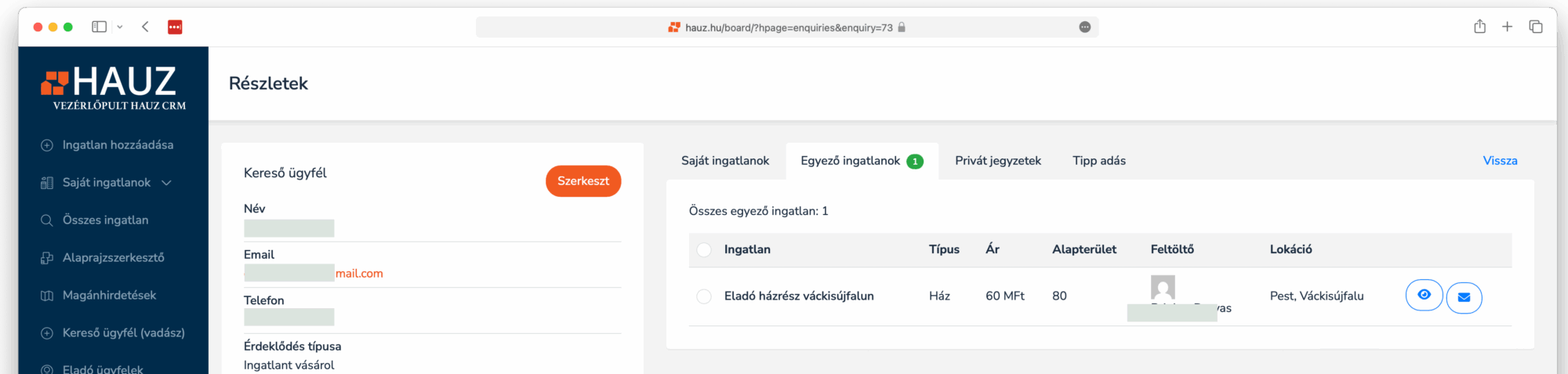Image resolution: width=1568 pixels, height=374 pixels.
Task: Toggle the Safari sidebar icon
Action: pos(99,27)
